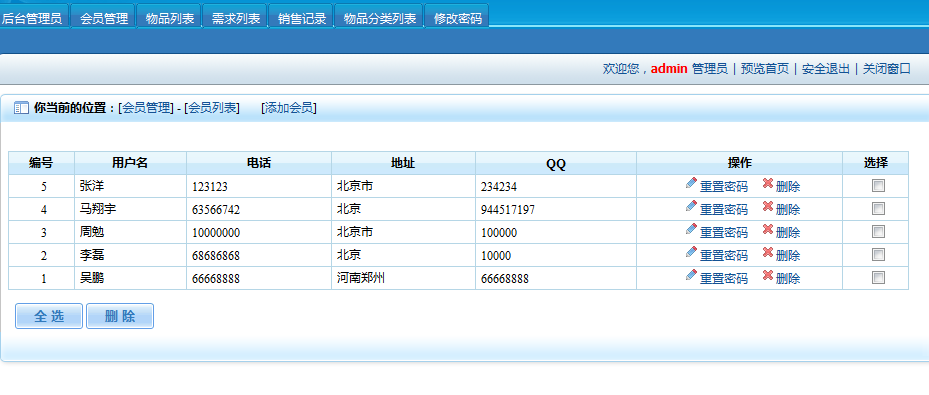Click the username 张洋
This screenshot has height=395, width=929.
point(92,186)
